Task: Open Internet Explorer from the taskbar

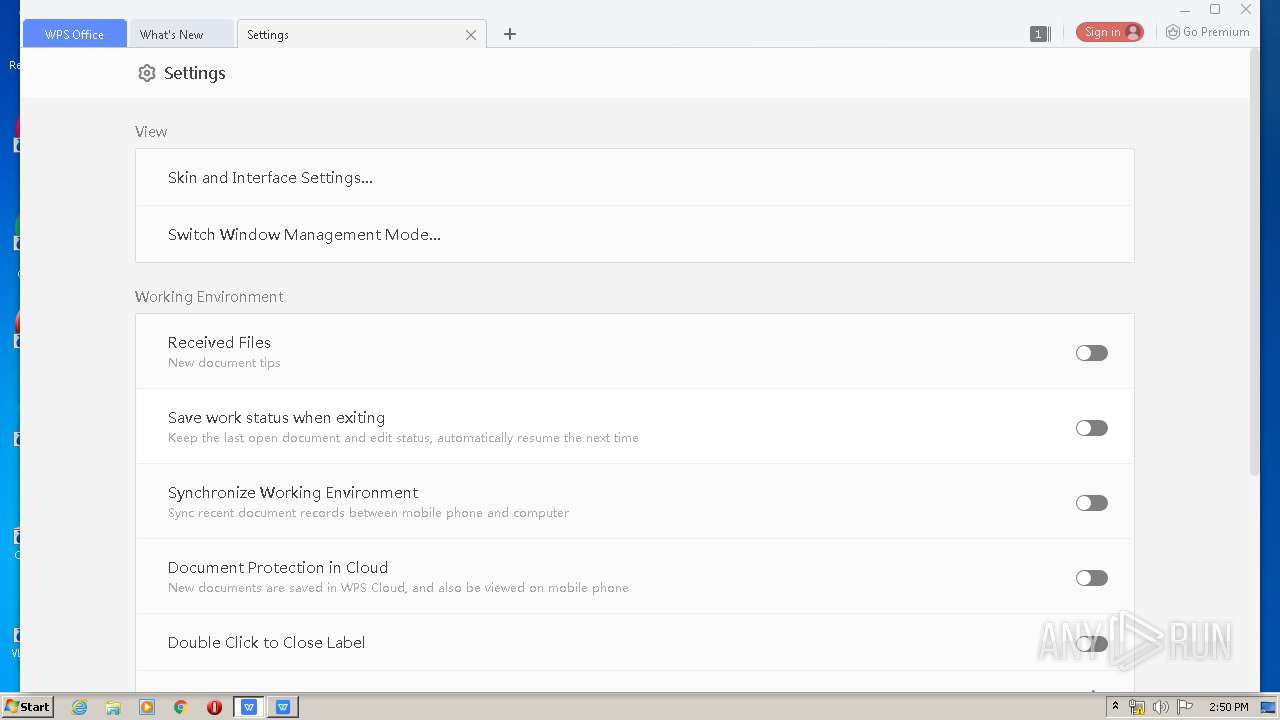Action: click(79, 707)
